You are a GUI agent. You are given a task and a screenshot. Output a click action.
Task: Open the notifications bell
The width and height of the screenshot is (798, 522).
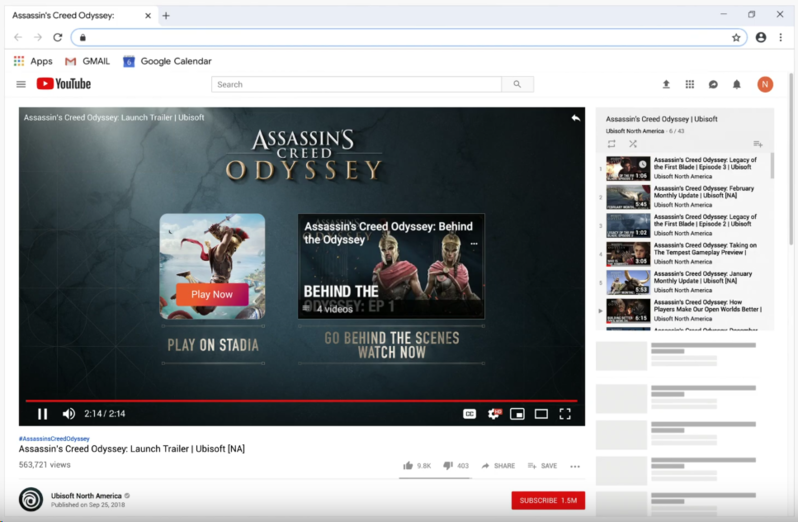coord(736,84)
